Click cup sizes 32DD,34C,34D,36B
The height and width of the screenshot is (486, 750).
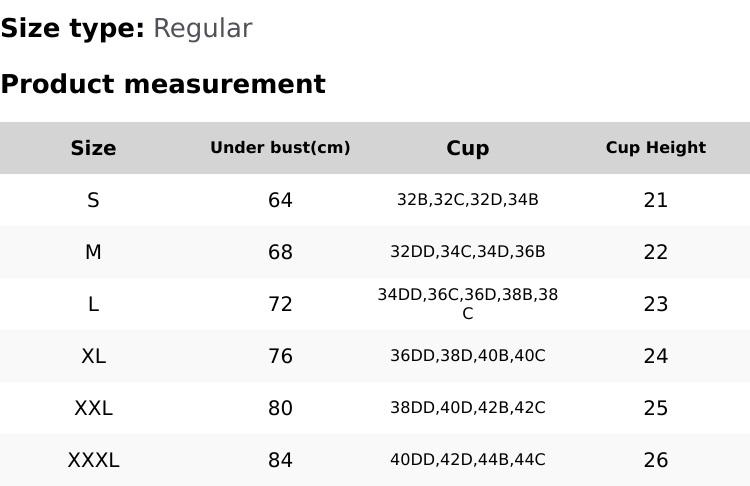pos(467,252)
